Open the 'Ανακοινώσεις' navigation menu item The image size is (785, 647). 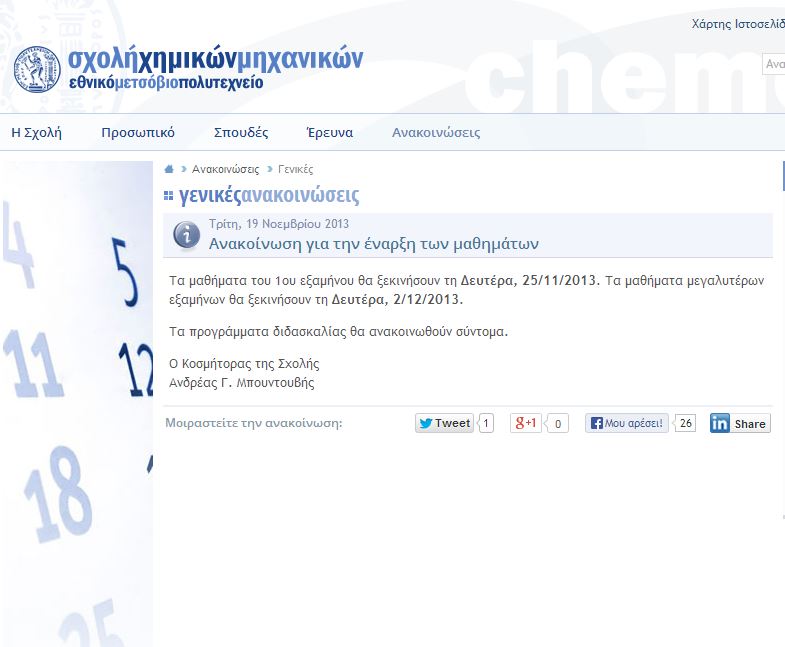pyautogui.click(x=436, y=132)
